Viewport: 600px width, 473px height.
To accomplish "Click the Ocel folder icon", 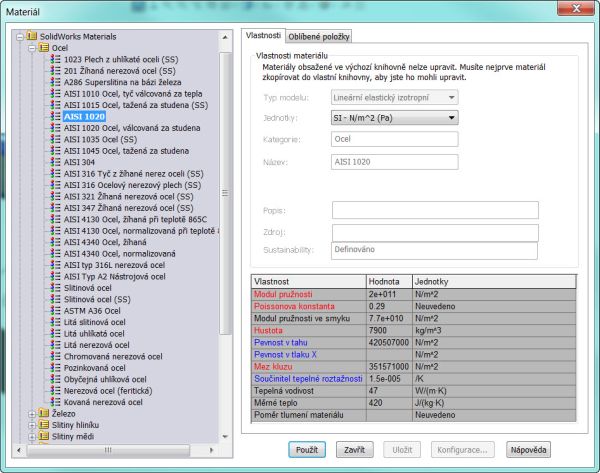I will point(43,48).
